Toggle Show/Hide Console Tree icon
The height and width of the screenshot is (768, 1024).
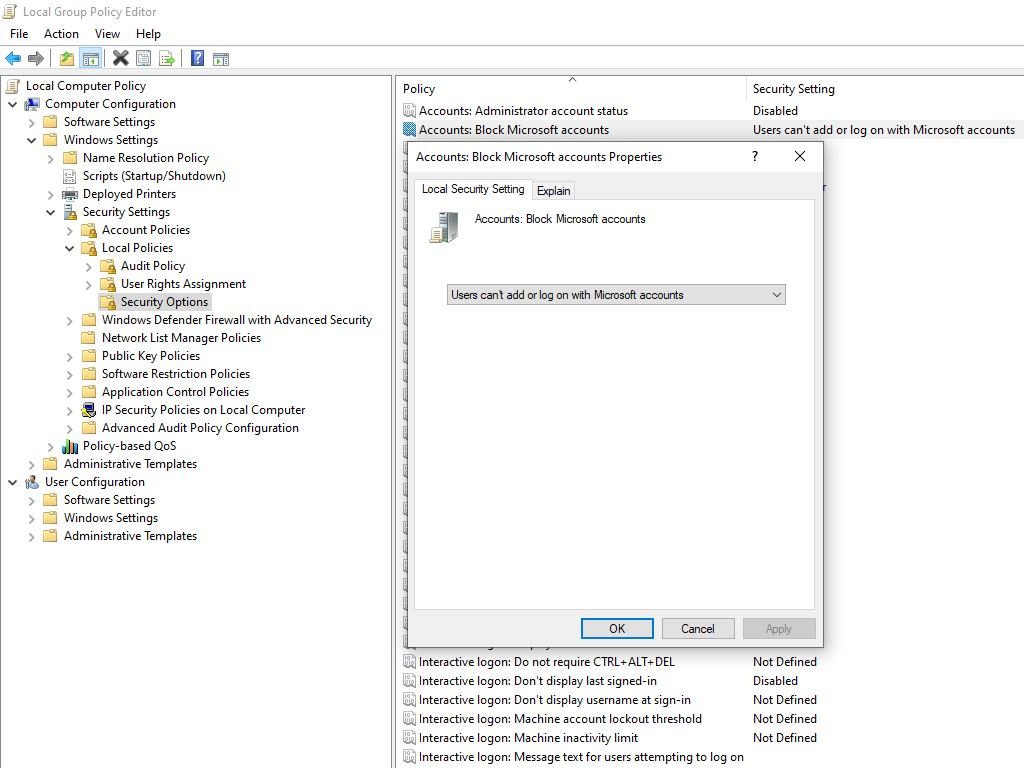91,59
